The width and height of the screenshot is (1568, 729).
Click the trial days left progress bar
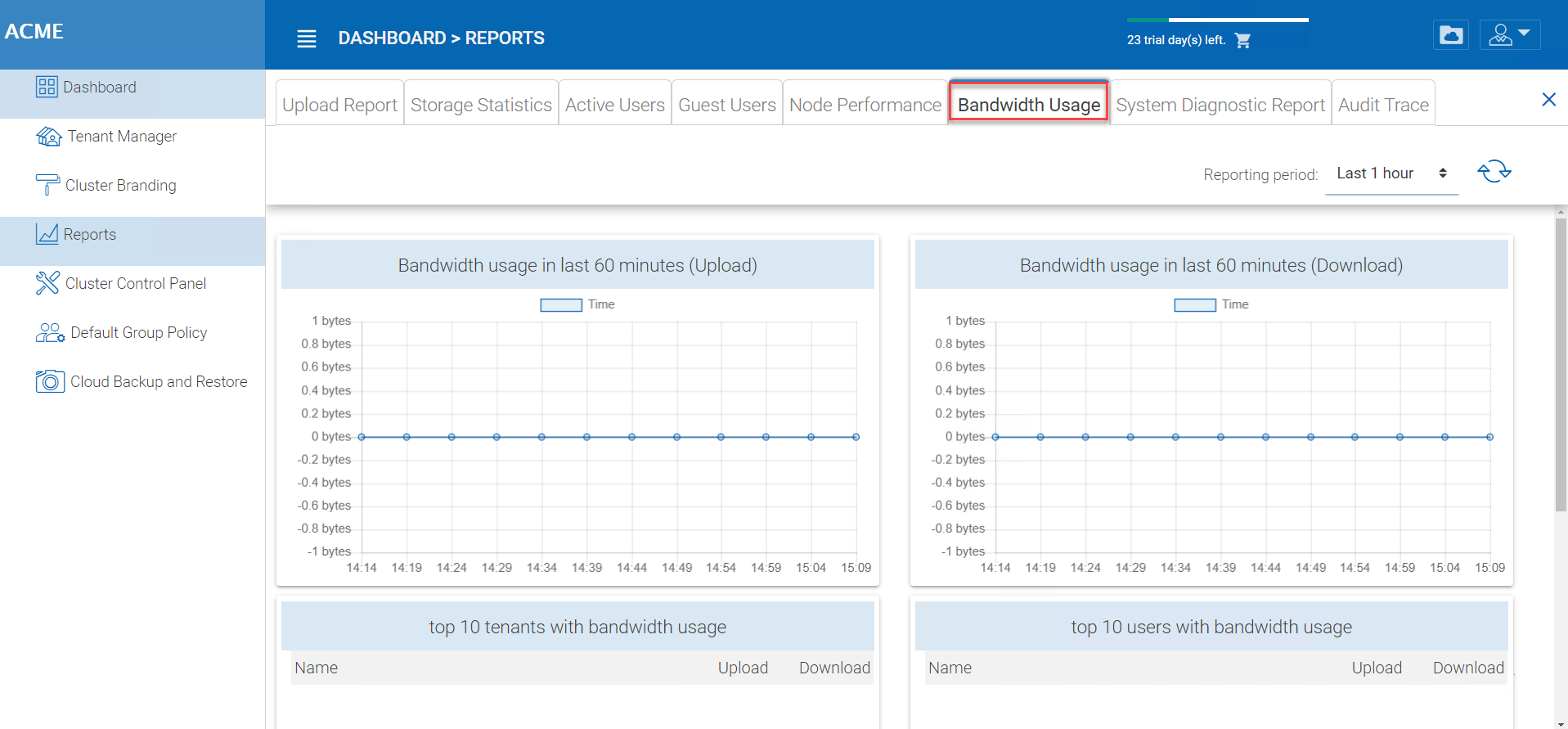pos(1217,20)
